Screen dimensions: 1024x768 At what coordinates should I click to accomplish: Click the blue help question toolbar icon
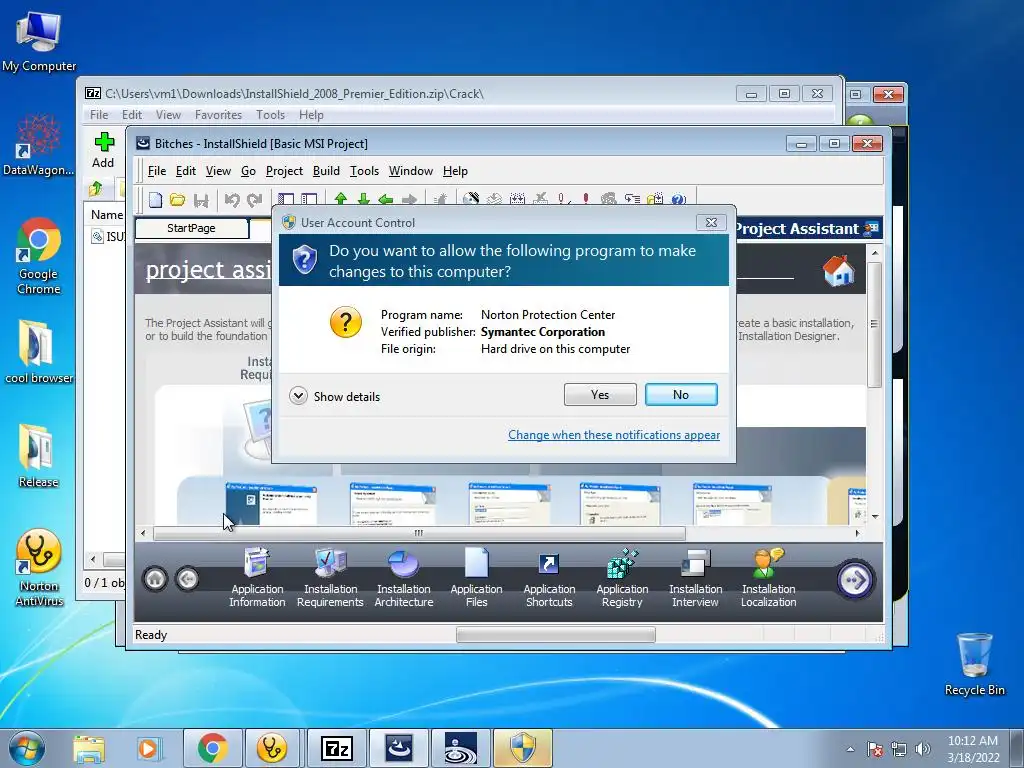679,199
